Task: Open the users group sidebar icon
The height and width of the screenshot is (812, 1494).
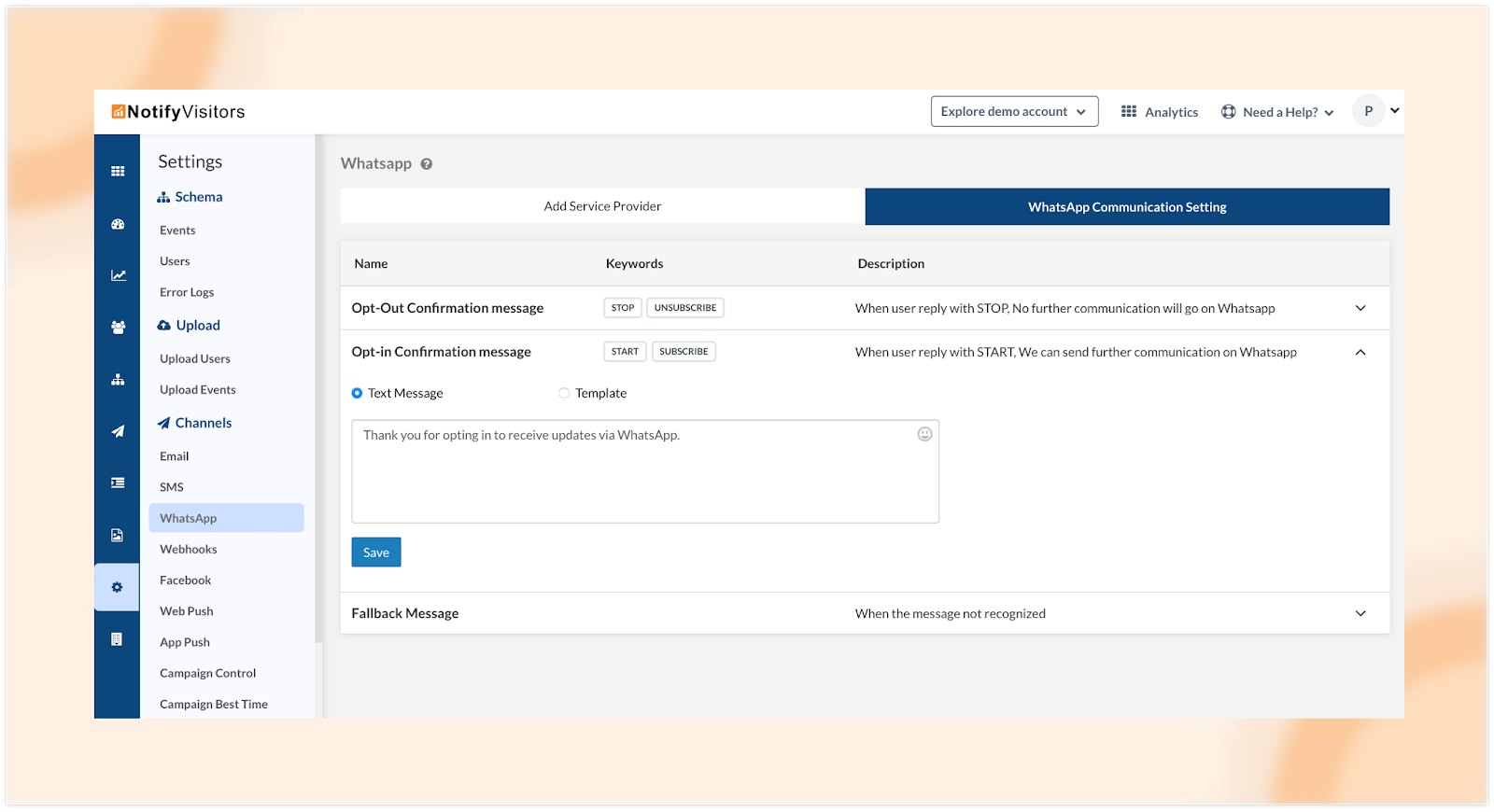Action: (118, 328)
